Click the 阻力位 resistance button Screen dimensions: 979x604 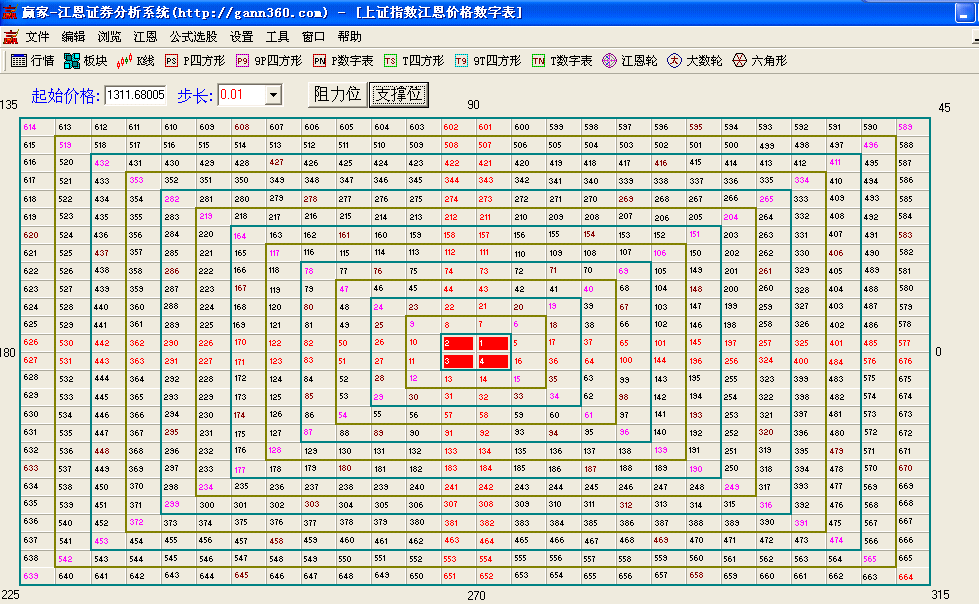(337, 94)
